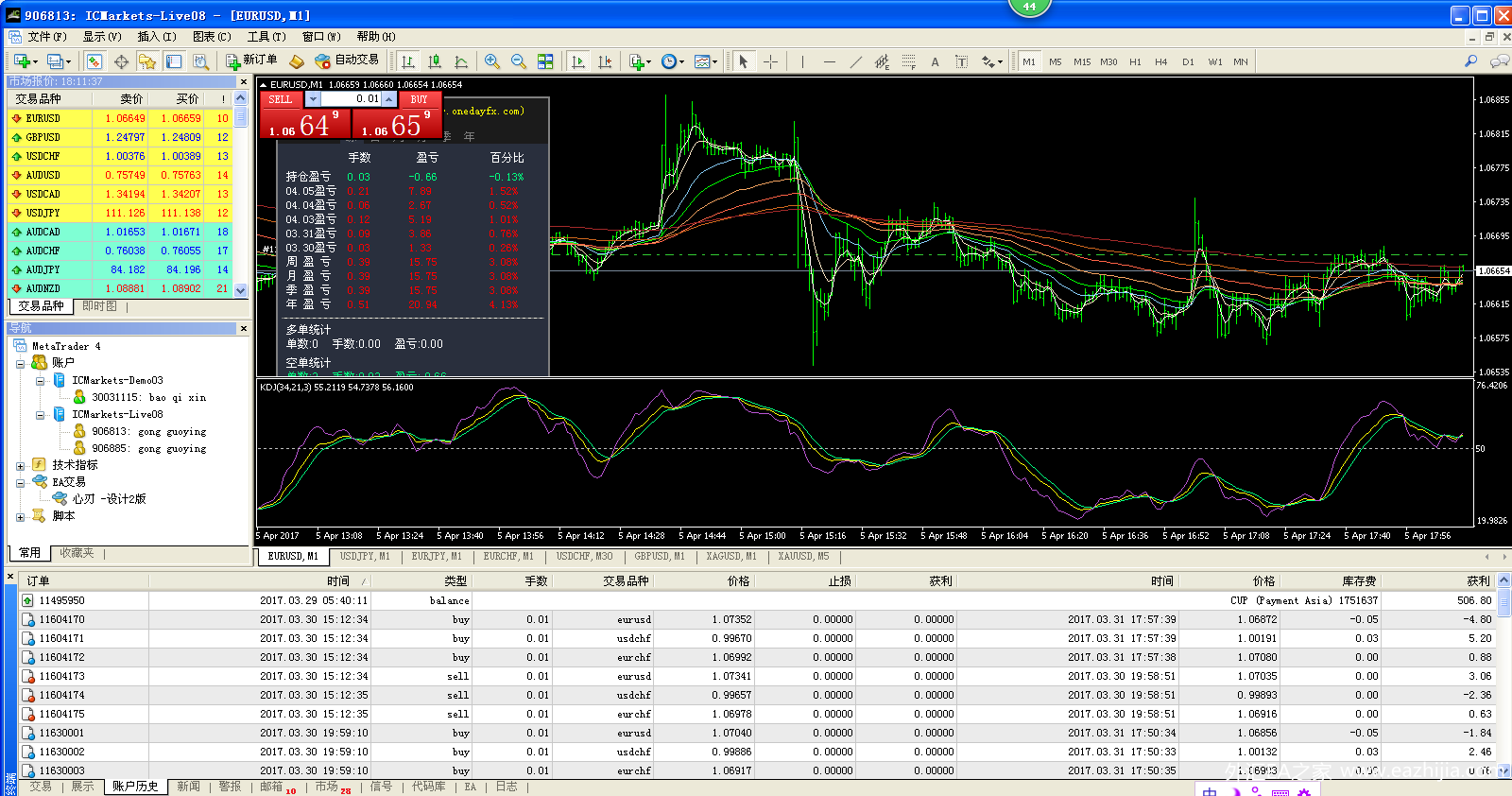Viewport: 1512px width, 796px height.
Task: Open the chat bubbles icon
Action: pos(1499,61)
